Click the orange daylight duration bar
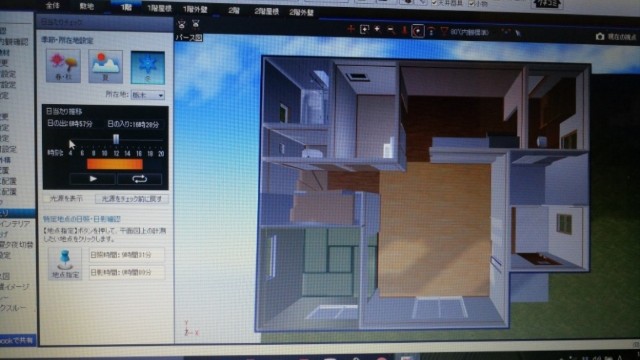The image size is (640, 360). (115, 164)
